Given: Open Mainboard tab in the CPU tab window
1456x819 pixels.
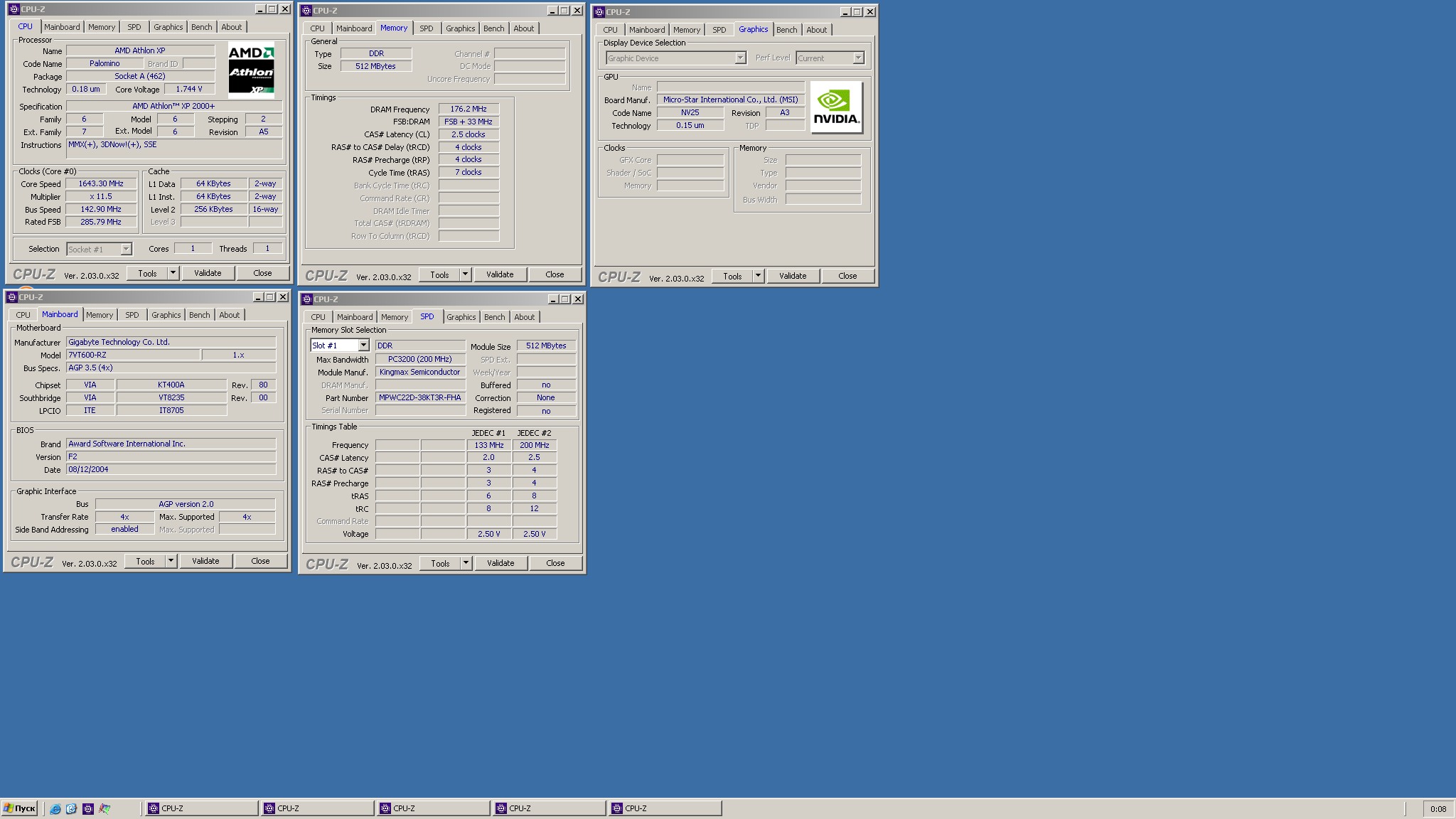Looking at the screenshot, I should (62, 27).
